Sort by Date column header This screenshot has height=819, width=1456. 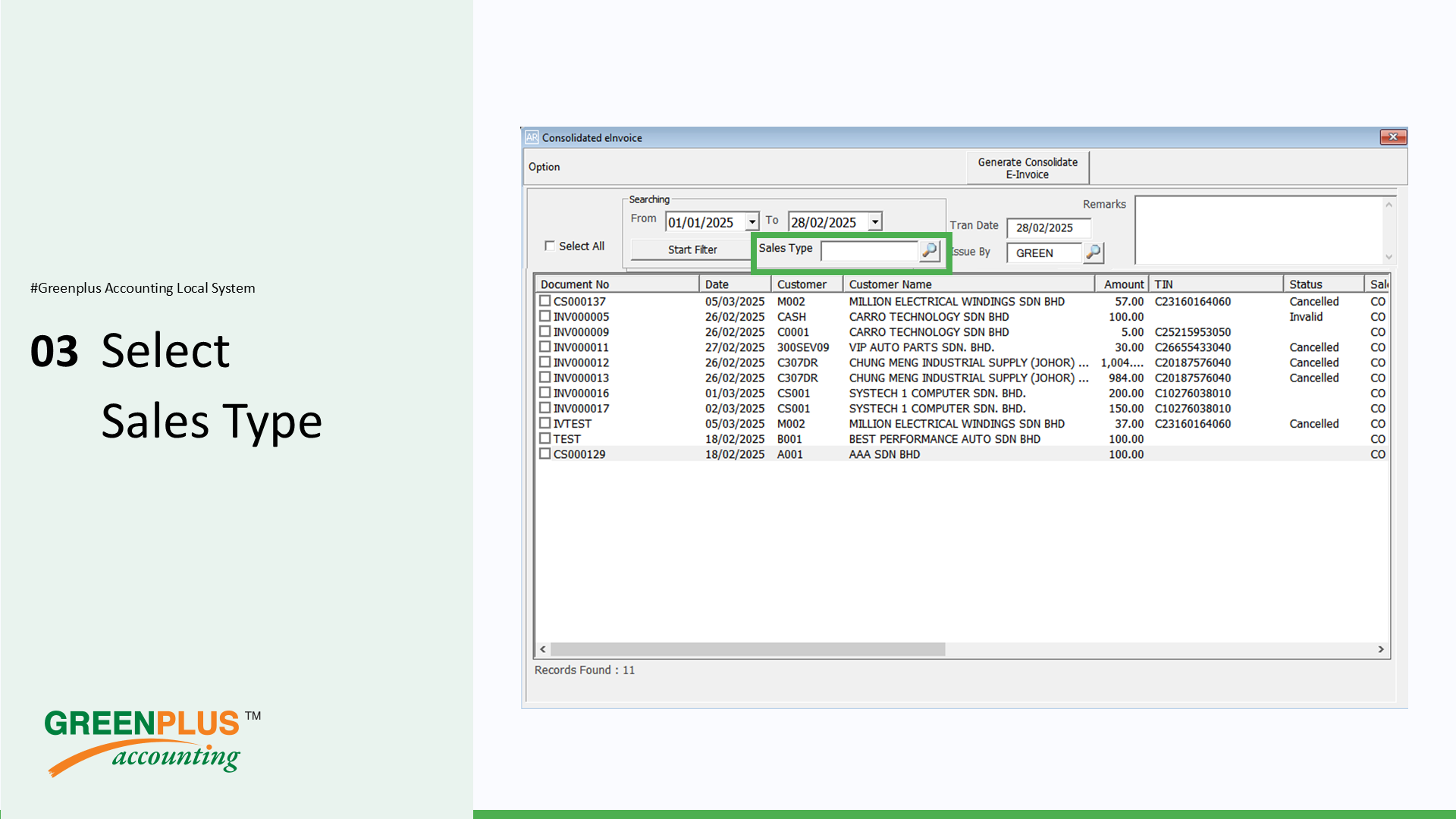(x=735, y=284)
